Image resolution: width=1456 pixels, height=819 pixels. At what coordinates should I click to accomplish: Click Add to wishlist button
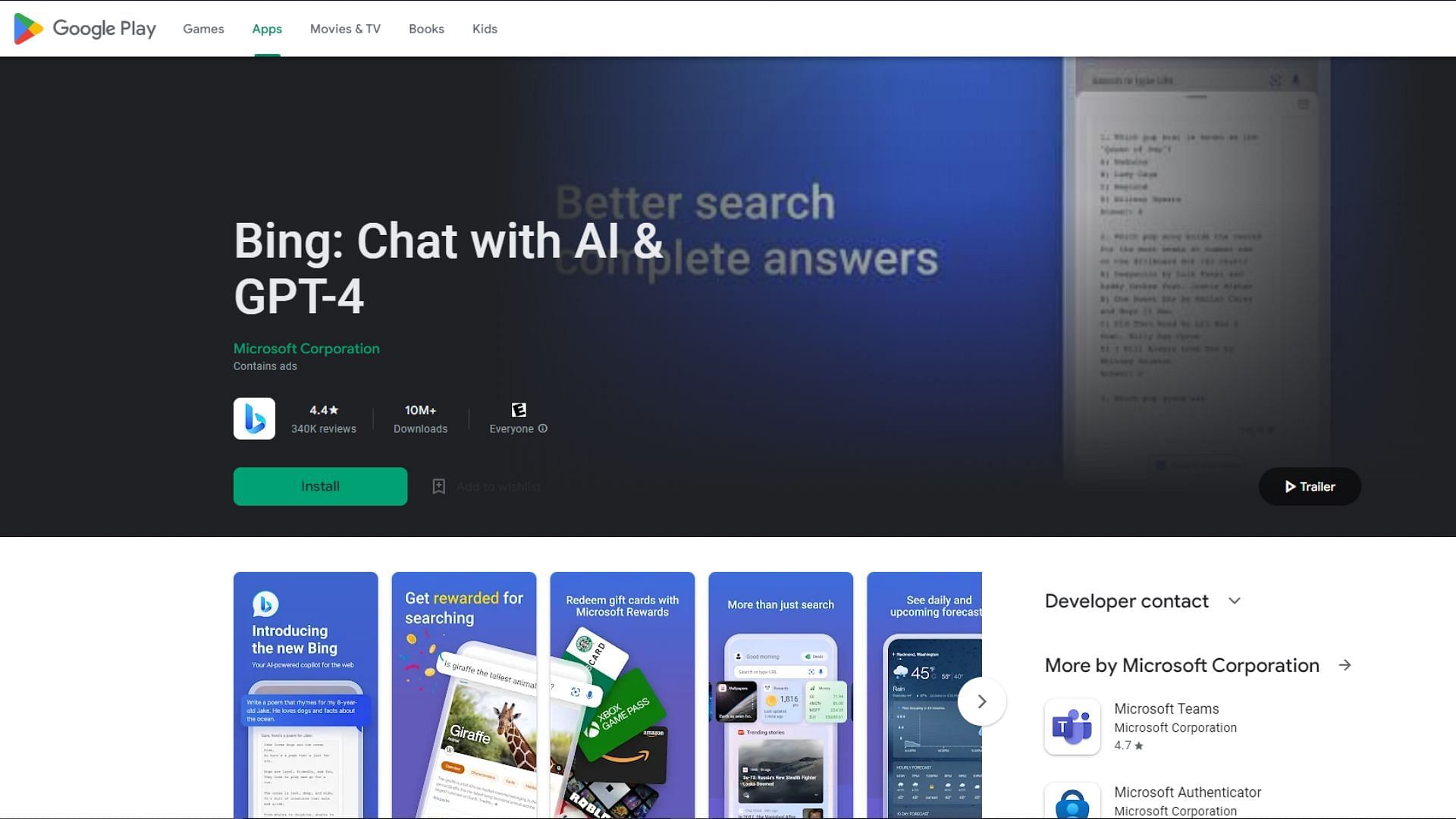tap(486, 486)
